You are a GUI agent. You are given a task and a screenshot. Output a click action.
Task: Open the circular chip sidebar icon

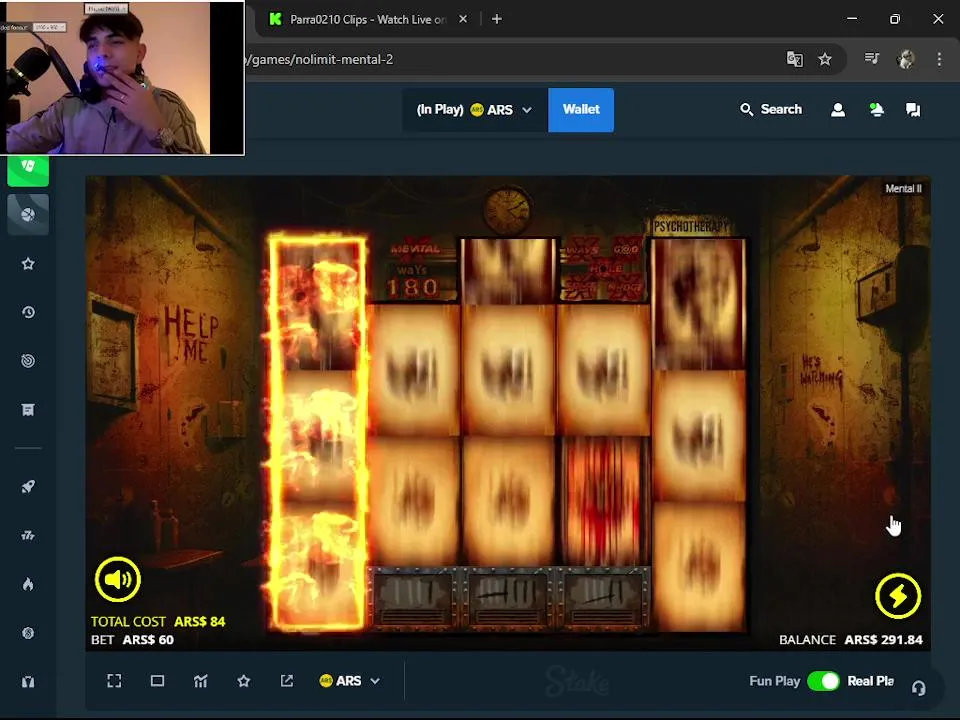pyautogui.click(x=28, y=633)
